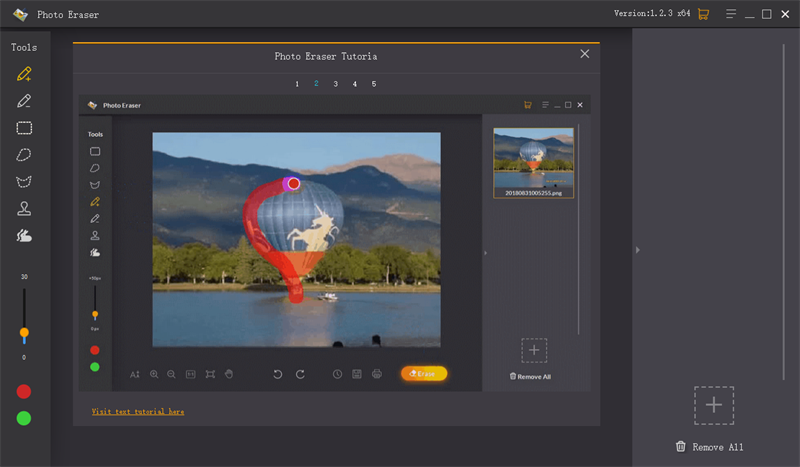Image resolution: width=800 pixels, height=467 pixels.
Task: Click the save disk icon in tutorial preview
Action: tap(357, 374)
